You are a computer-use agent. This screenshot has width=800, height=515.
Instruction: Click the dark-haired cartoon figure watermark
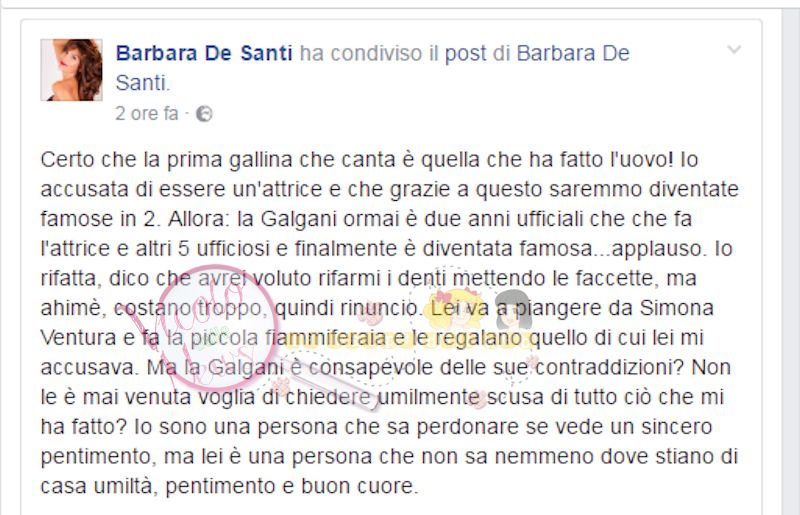click(513, 310)
